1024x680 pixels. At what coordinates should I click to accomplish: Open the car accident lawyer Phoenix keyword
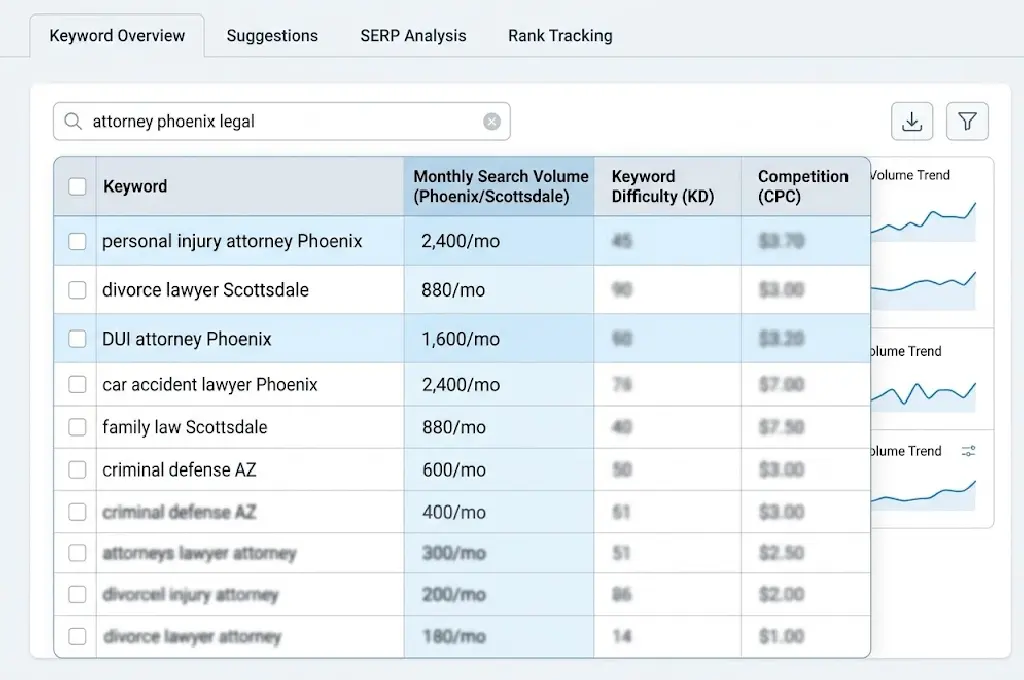210,384
